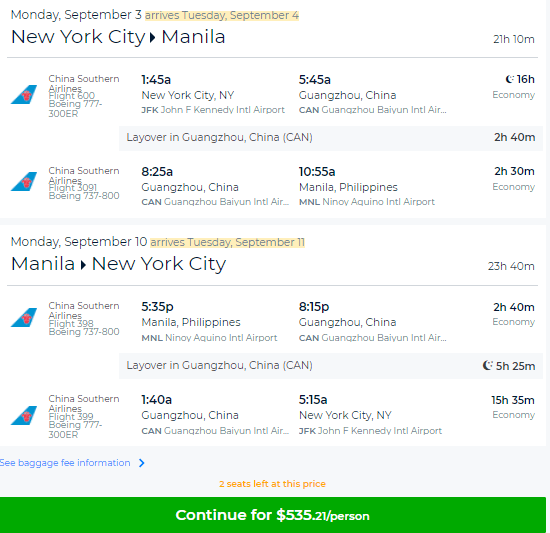The width and height of the screenshot is (550, 533).
Task: Continue for $535.21 per person
Action: tap(273, 515)
